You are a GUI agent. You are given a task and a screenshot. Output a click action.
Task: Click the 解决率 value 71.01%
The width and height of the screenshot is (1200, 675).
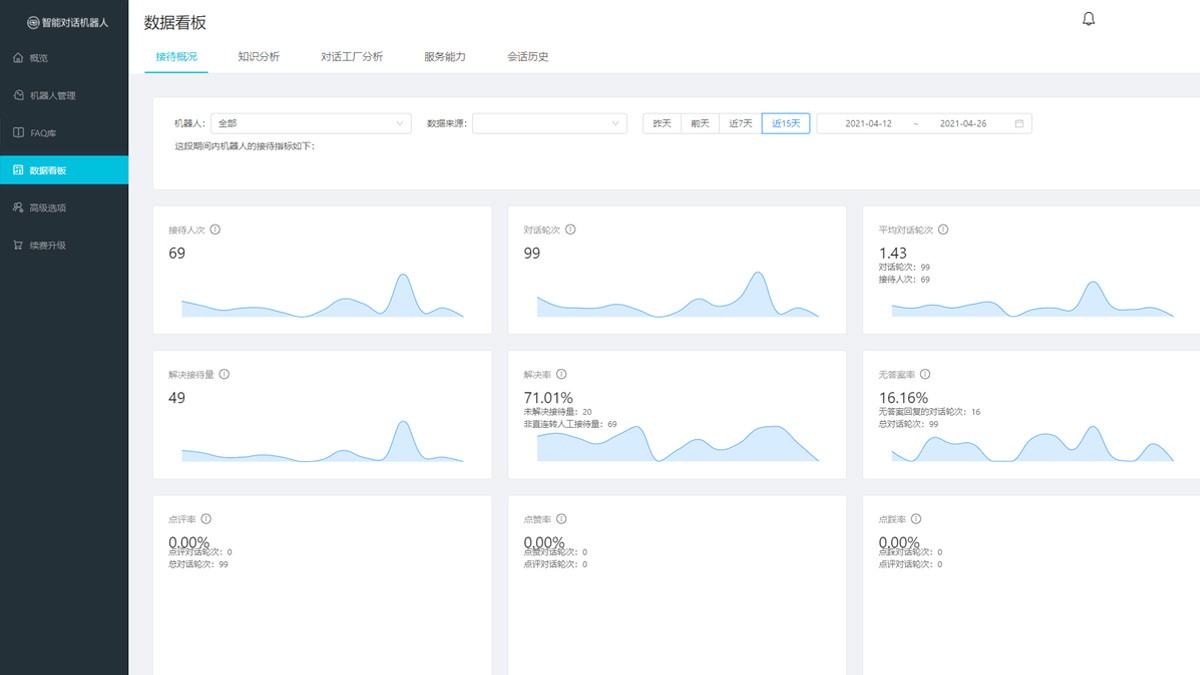549,398
